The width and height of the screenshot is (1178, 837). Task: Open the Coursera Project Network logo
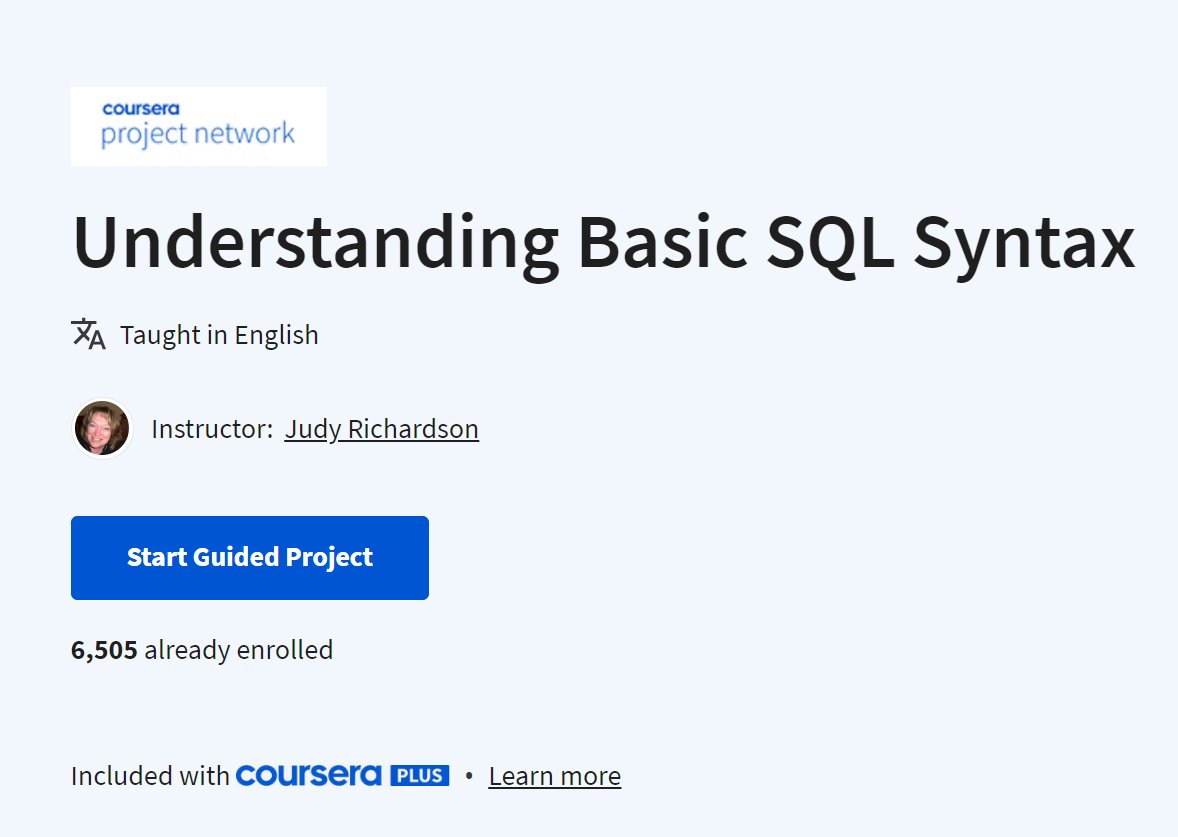click(x=198, y=126)
